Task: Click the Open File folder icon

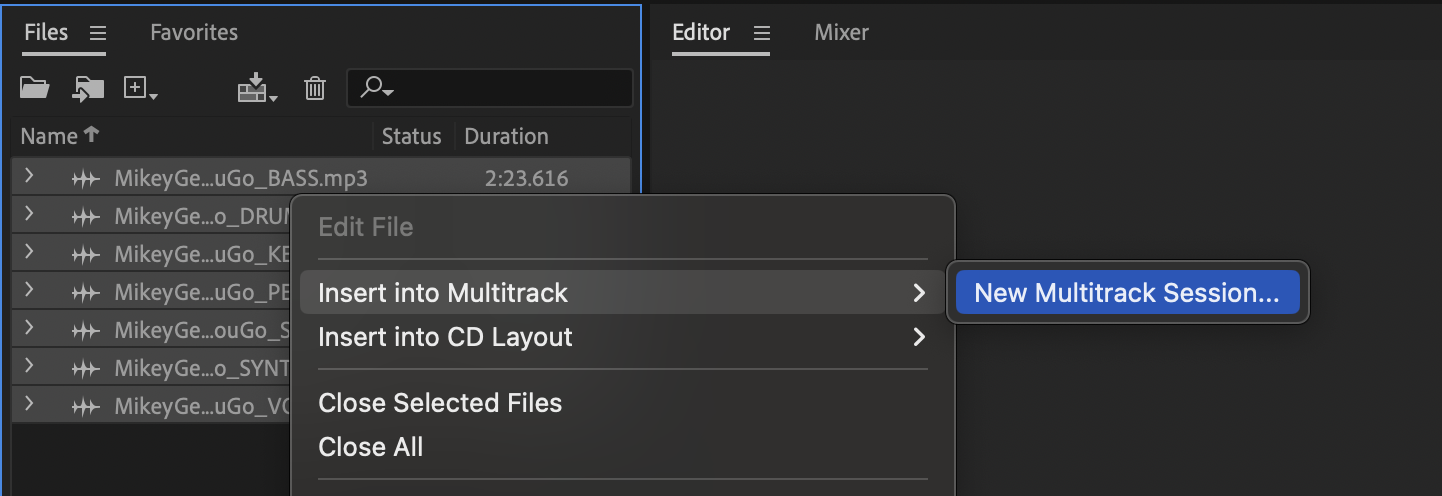Action: coord(35,88)
